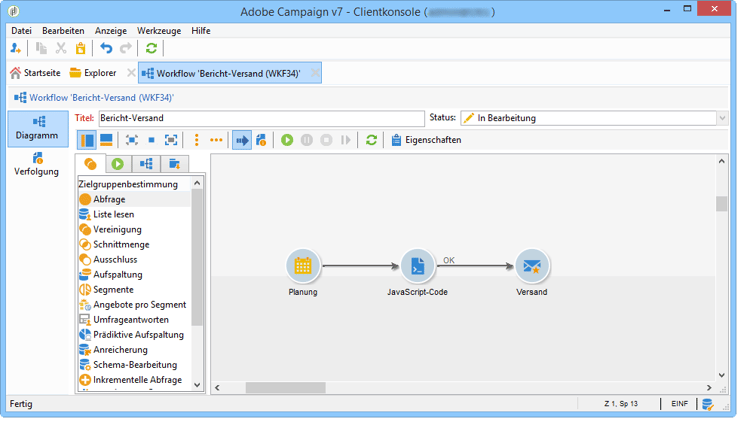This screenshot has height=428, width=750.
Task: Click the undo arrow icon
Action: click(x=106, y=49)
